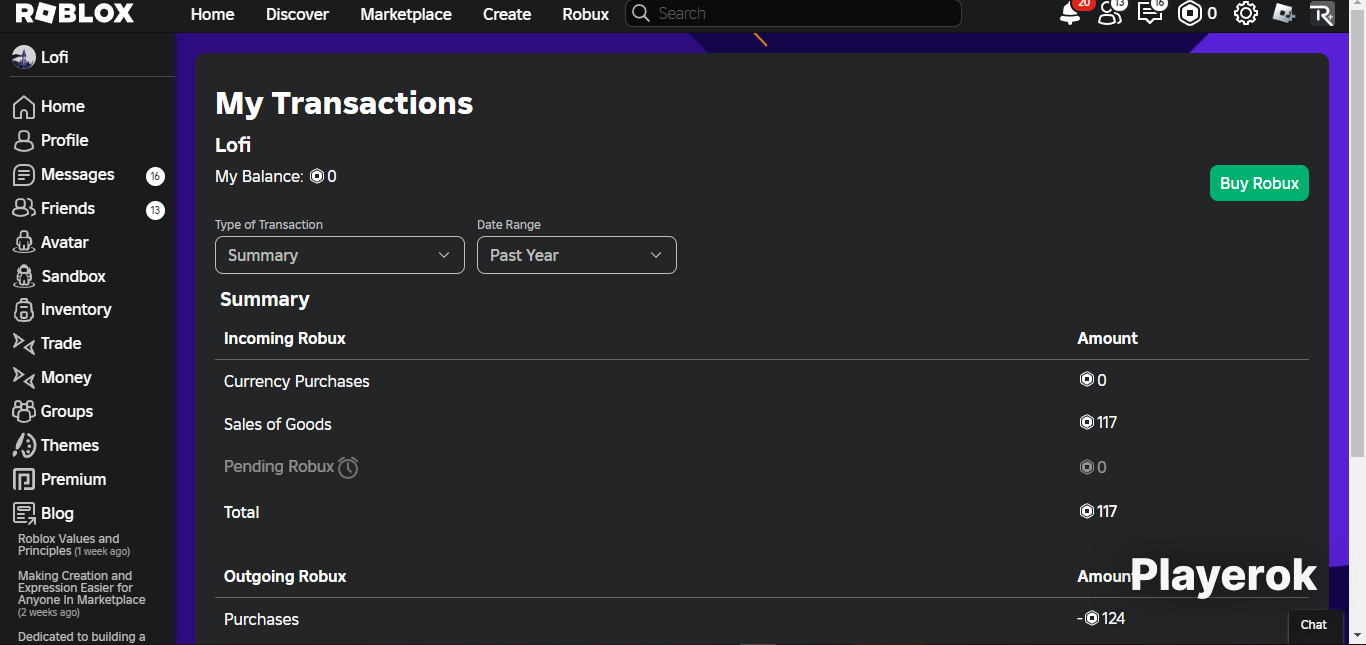Click the 0 amount in Currency Purchases row
The height and width of the screenshot is (645, 1366).
(1093, 380)
